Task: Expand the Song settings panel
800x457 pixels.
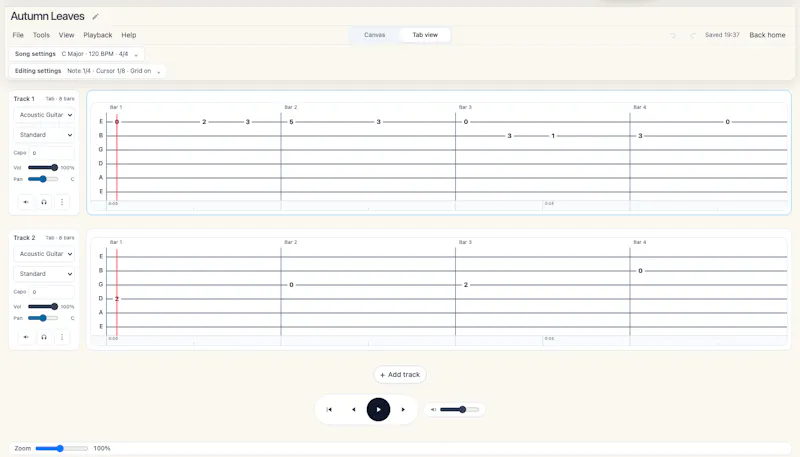Action: [77, 54]
